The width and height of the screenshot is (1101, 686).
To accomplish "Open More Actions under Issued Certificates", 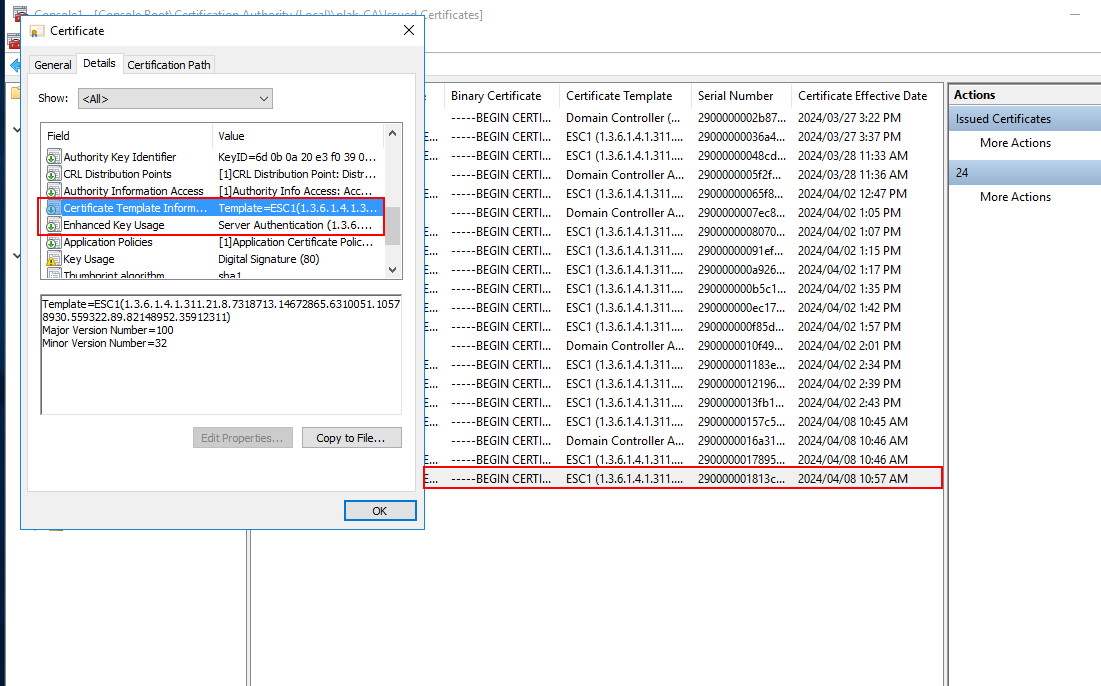I will [1015, 143].
